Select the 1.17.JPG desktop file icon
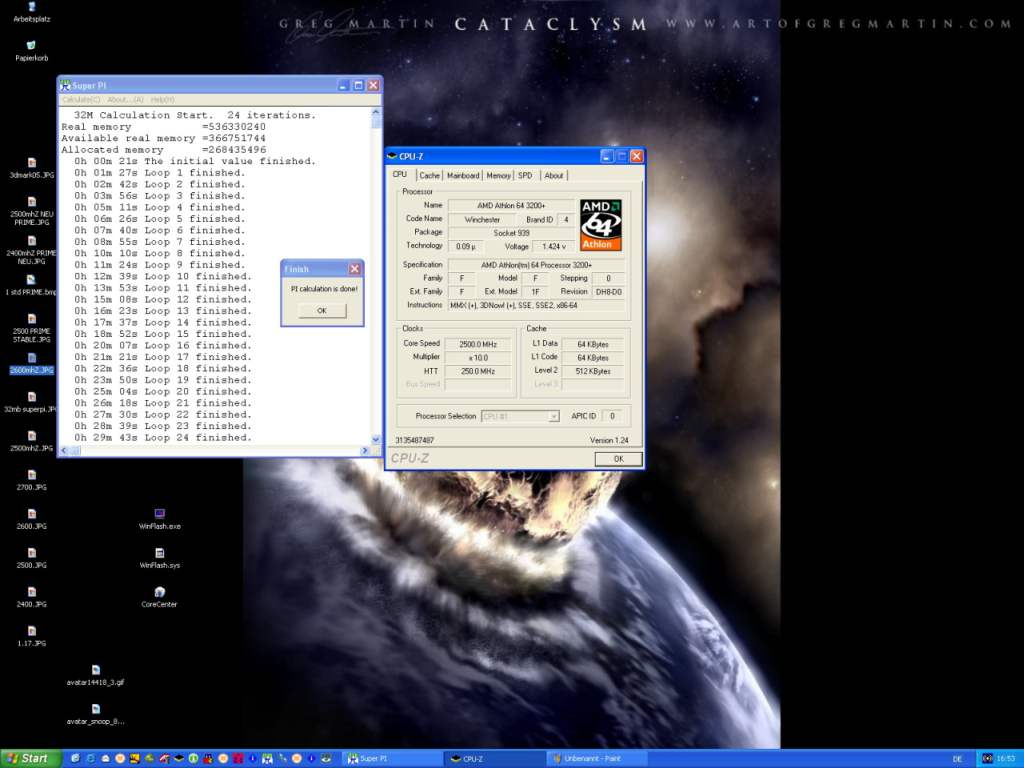 click(31, 637)
